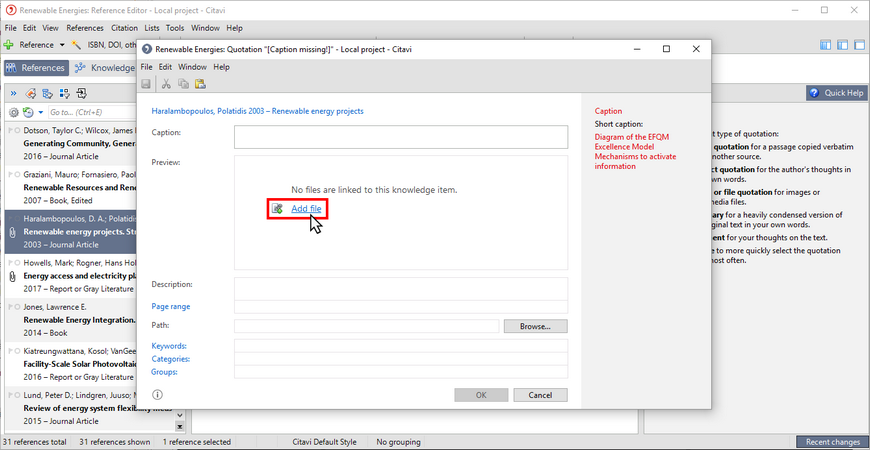Image resolution: width=870 pixels, height=450 pixels.
Task: Click the Add file link
Action: [x=306, y=209]
